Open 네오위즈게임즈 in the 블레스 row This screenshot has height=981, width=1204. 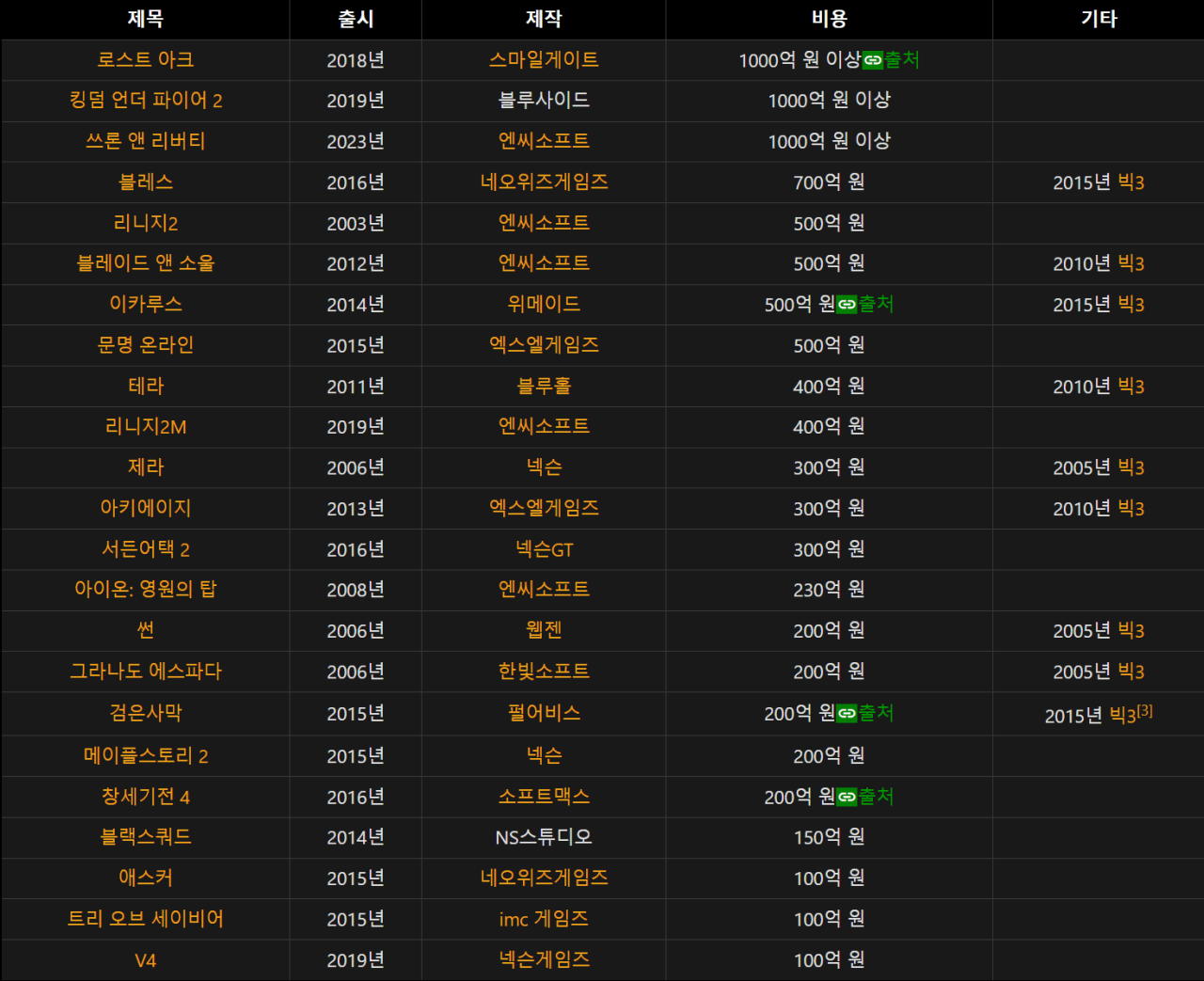coord(544,182)
